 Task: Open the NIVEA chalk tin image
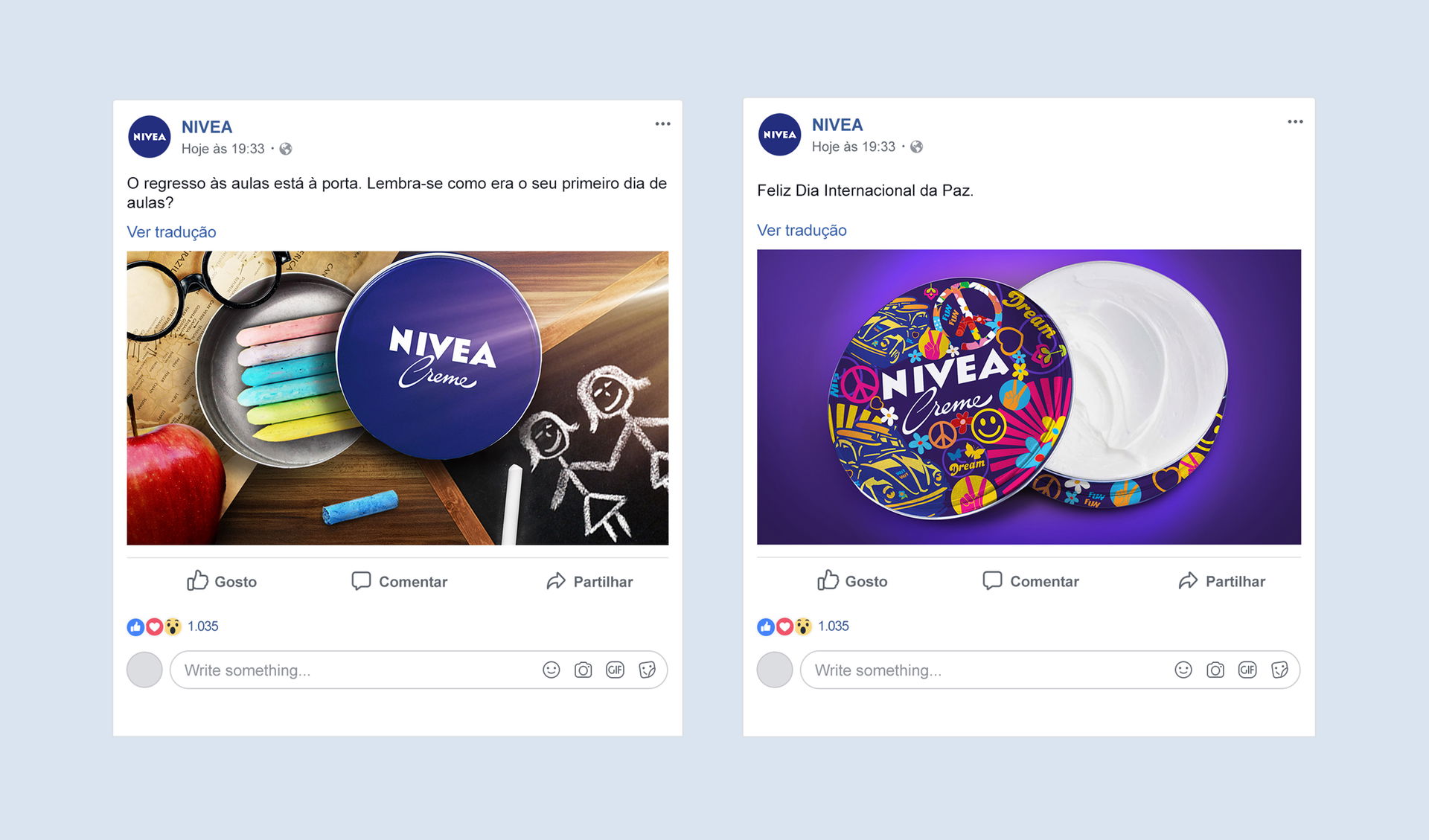coord(397,398)
